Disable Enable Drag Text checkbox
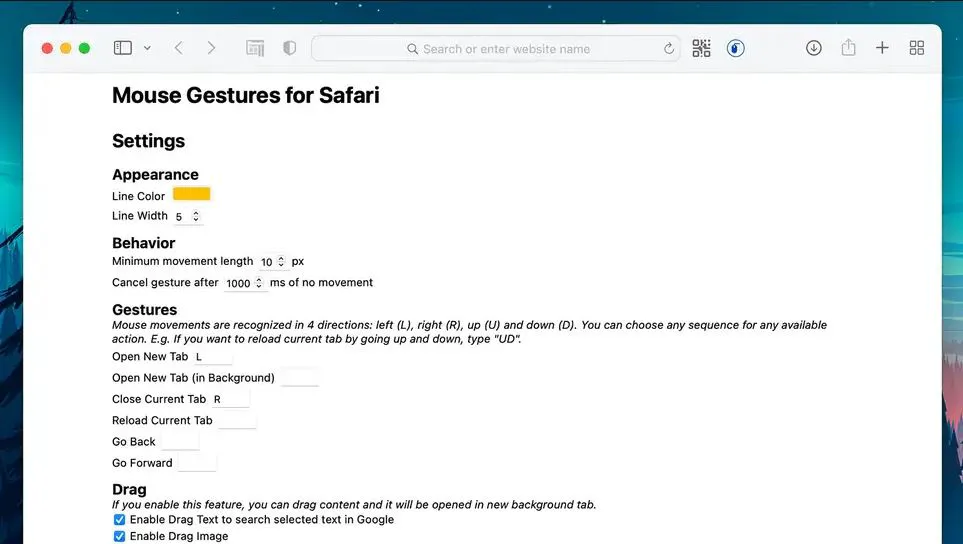963x544 pixels. [119, 520]
